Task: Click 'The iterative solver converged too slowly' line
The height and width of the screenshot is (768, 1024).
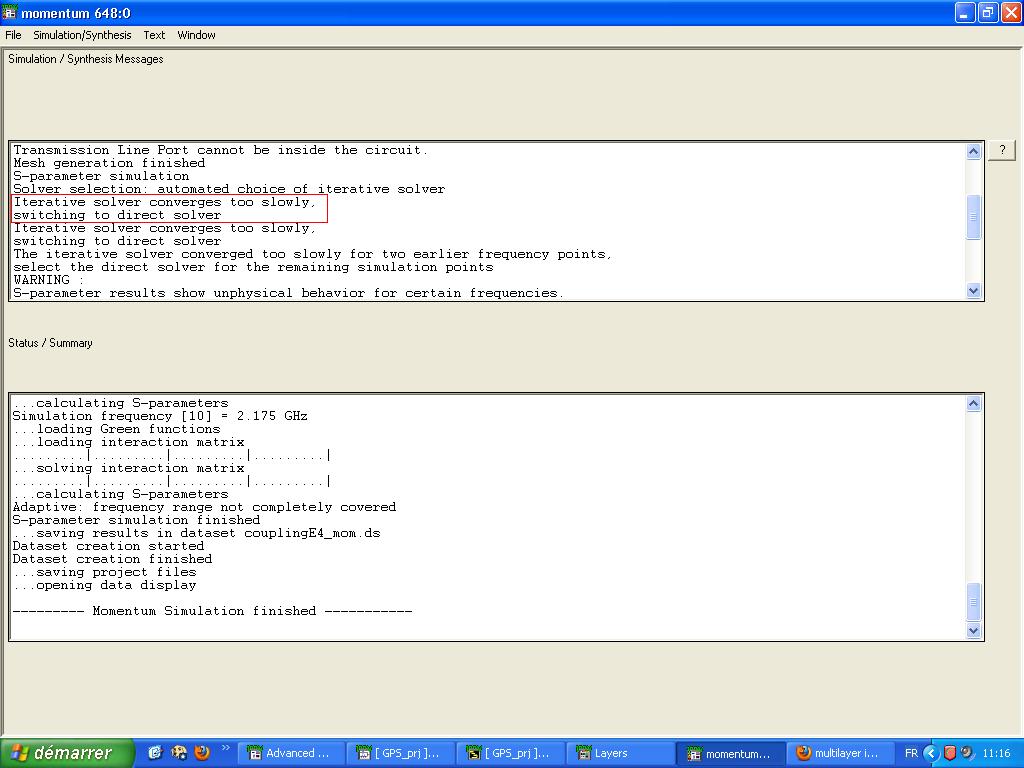Action: (x=312, y=254)
